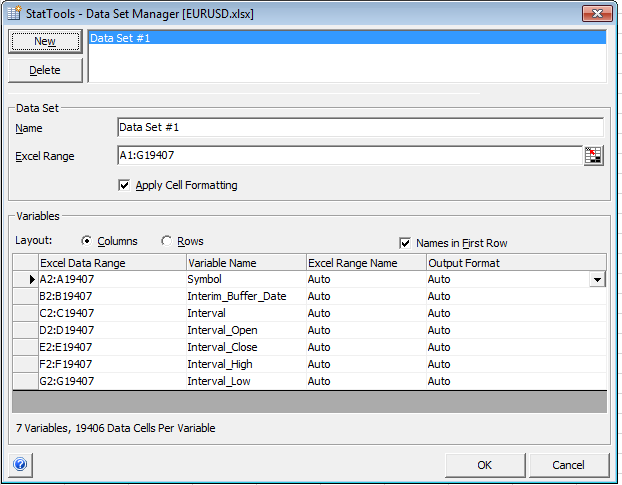The height and width of the screenshot is (485, 622).
Task: Click the Excel range selector icon
Action: pyautogui.click(x=593, y=155)
